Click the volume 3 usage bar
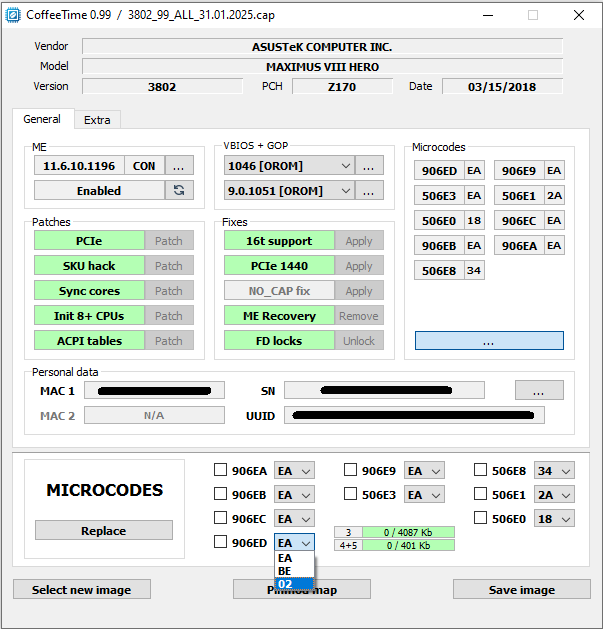Viewport: 603px width, 629px height. click(x=408, y=532)
